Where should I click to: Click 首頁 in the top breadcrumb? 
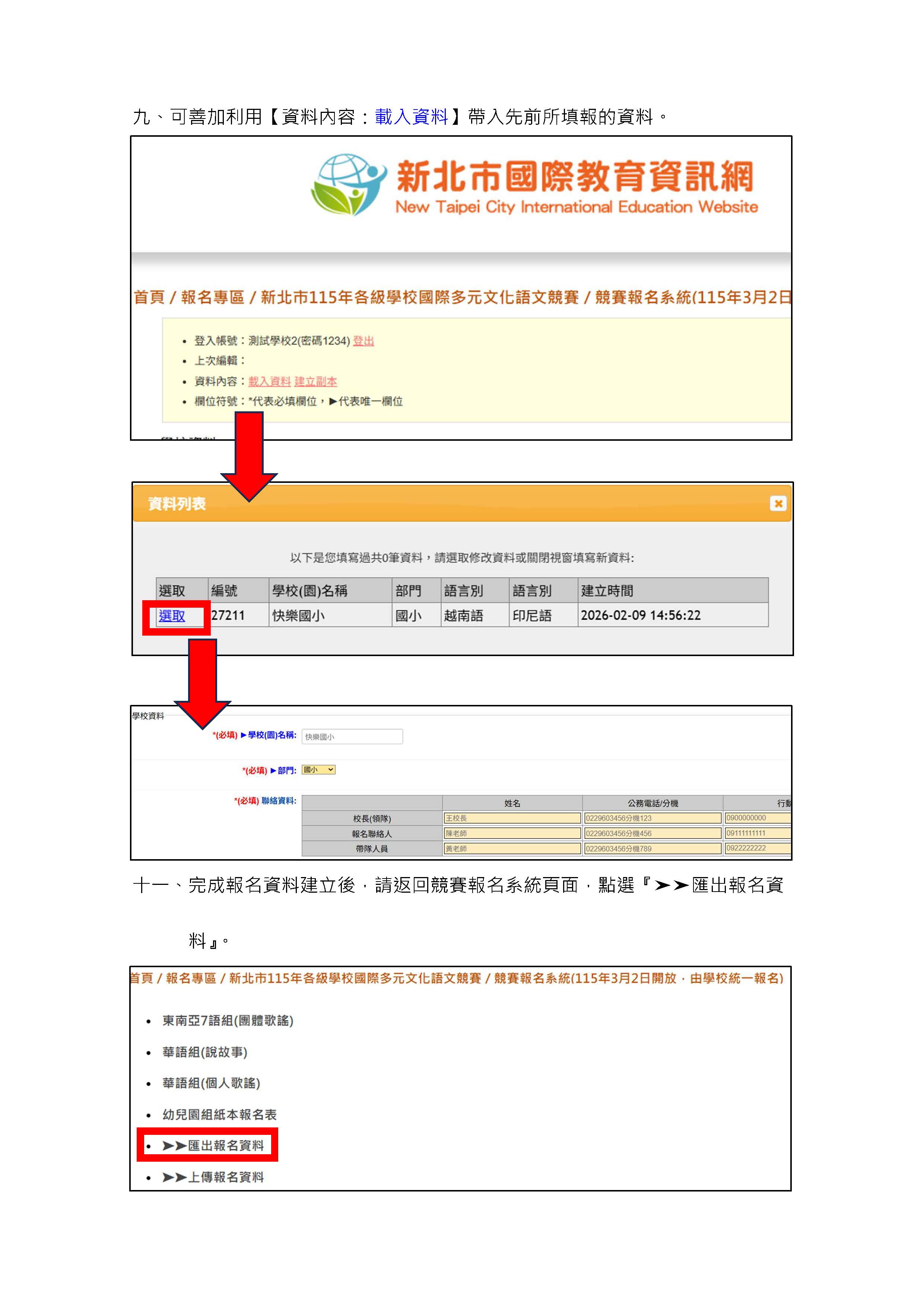(149, 297)
